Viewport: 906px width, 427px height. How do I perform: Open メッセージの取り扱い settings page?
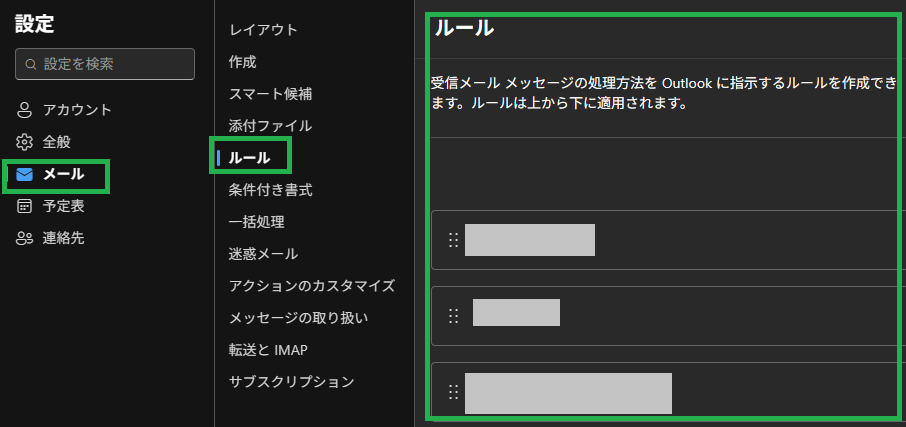298,318
